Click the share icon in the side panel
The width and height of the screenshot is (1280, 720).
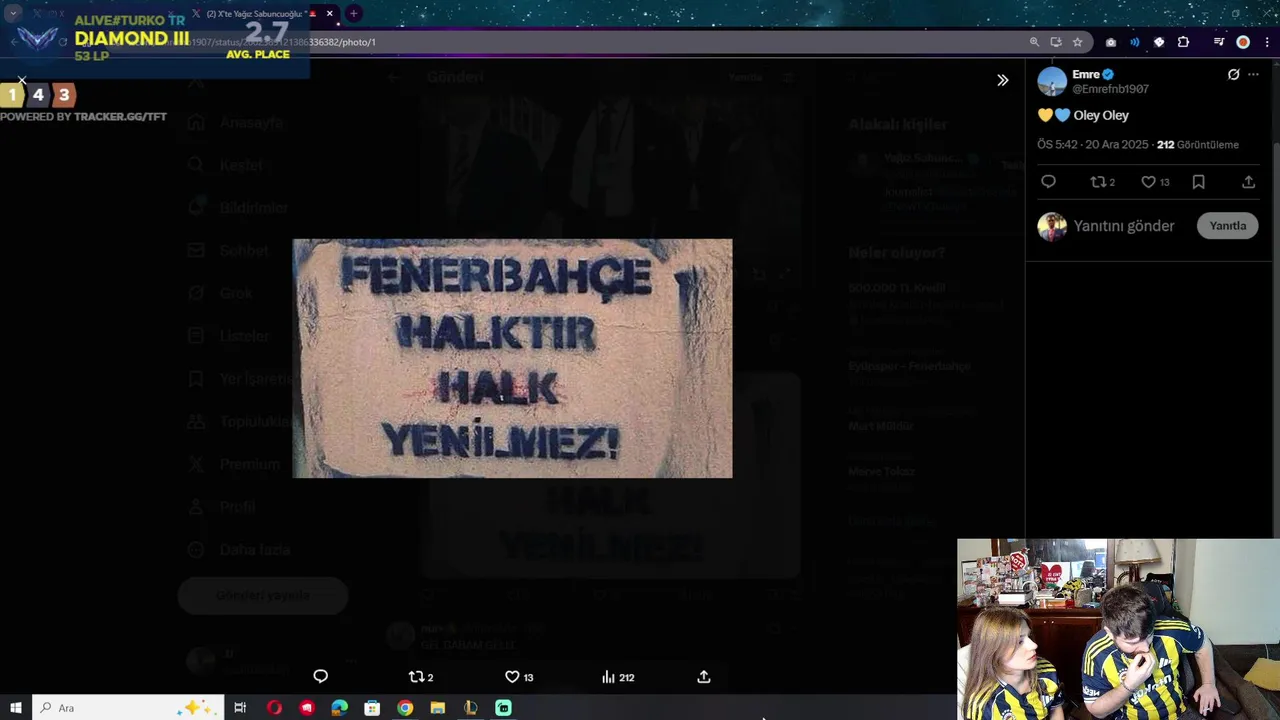point(1248,182)
